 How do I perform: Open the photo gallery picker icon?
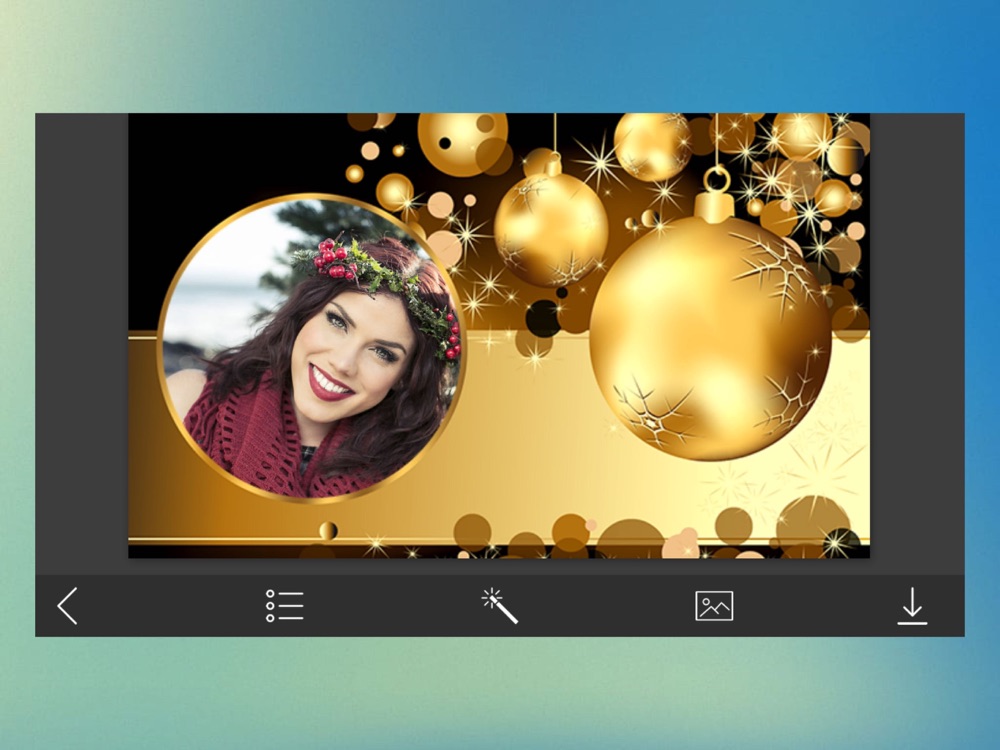(714, 605)
